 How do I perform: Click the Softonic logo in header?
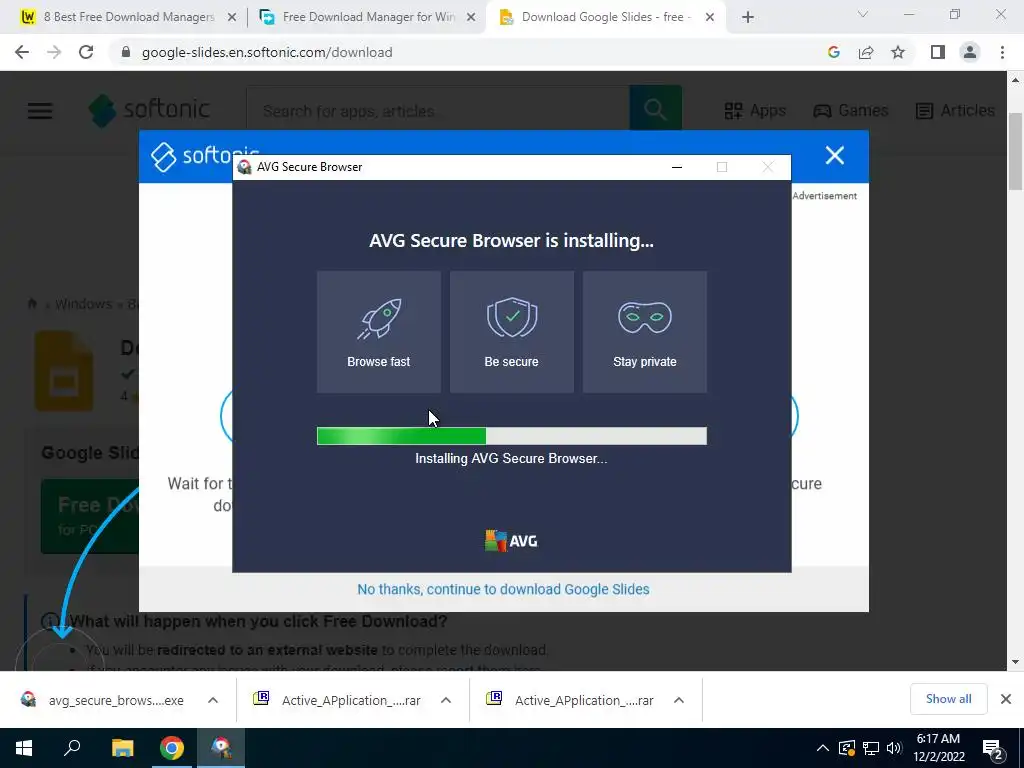pyautogui.click(x=150, y=109)
